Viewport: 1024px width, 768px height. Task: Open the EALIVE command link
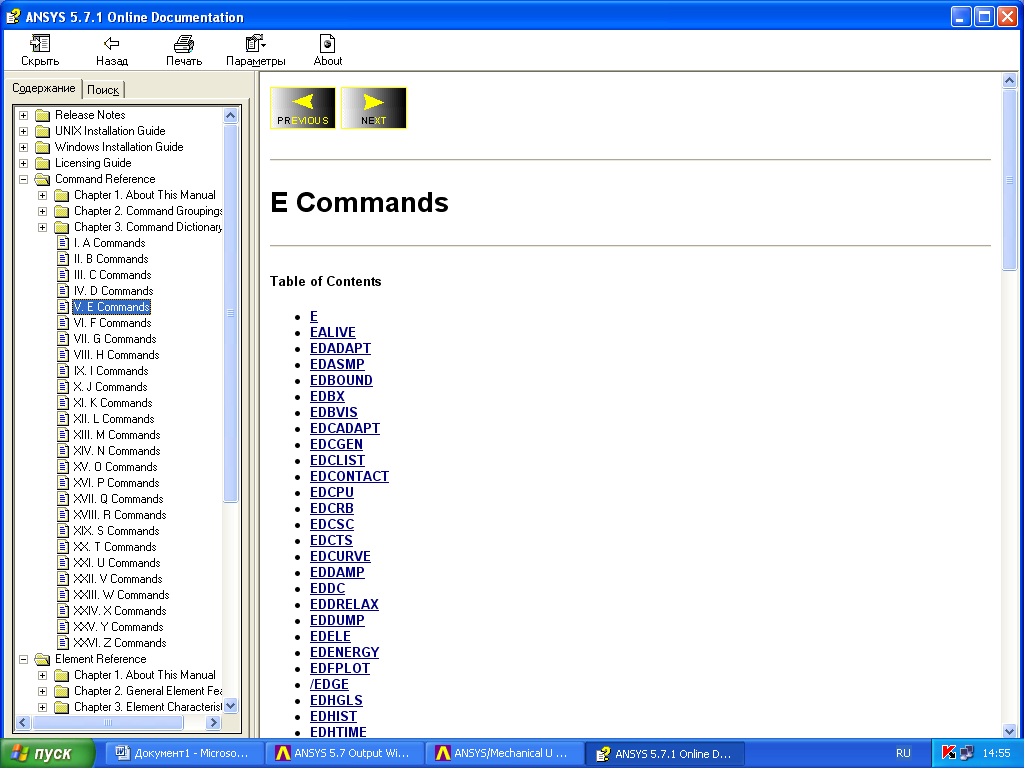(x=332, y=332)
